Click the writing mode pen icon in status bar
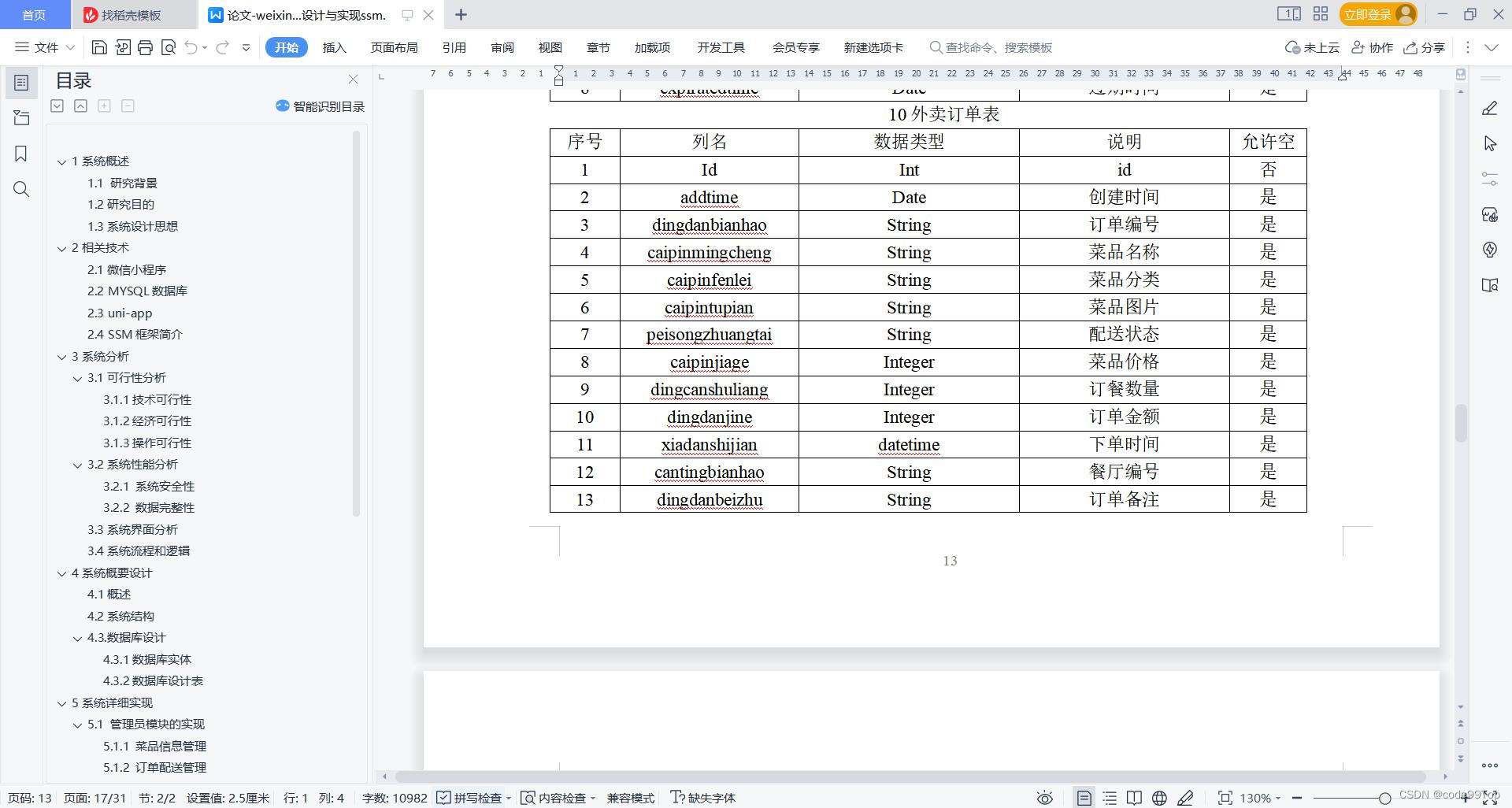This screenshot has height=808, width=1512. pyautogui.click(x=1185, y=798)
